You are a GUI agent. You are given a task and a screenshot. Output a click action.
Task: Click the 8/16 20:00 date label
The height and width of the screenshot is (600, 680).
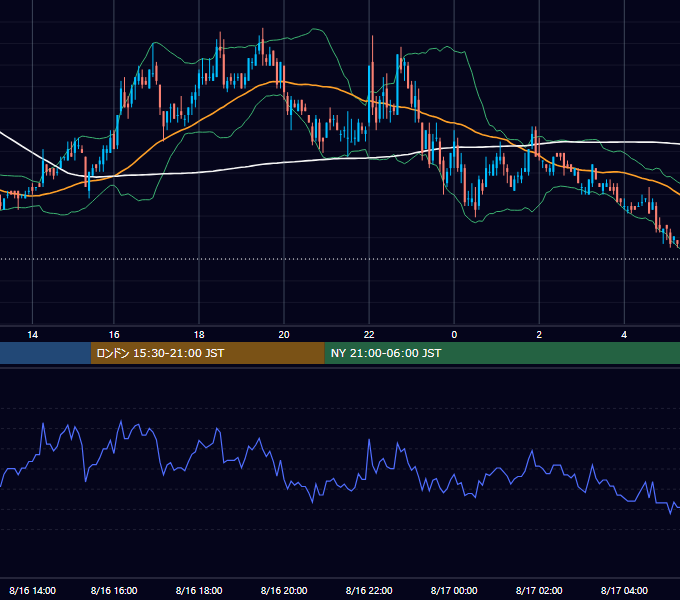click(x=284, y=590)
